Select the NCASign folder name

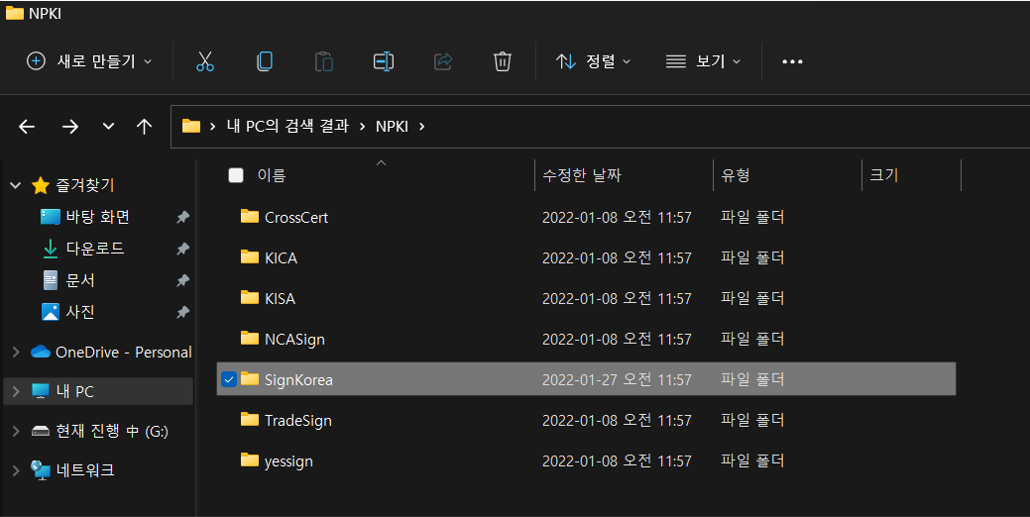[295, 340]
